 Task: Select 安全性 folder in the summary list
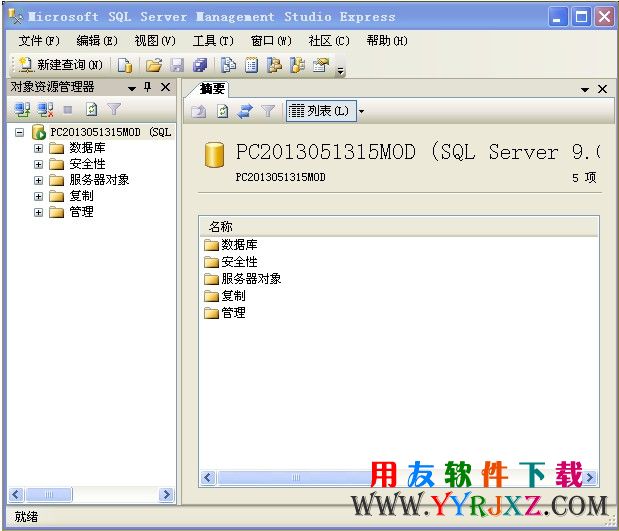231,262
